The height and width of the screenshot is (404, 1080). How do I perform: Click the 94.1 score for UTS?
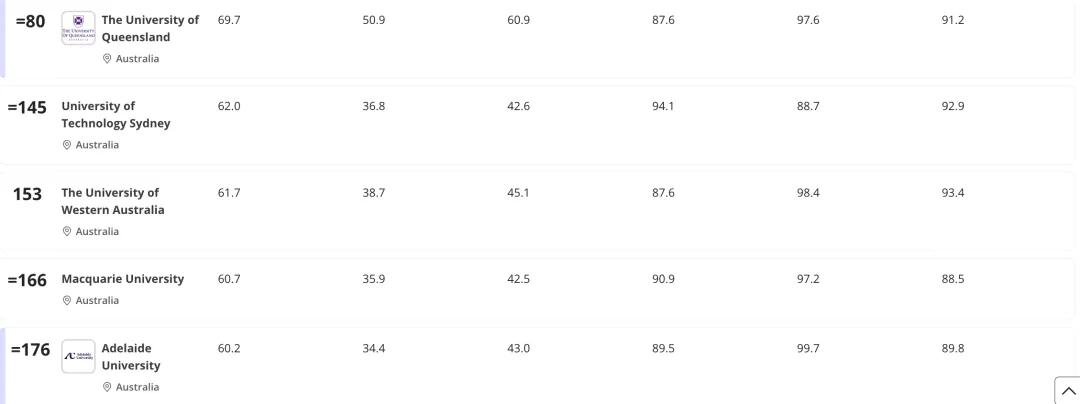663,107
